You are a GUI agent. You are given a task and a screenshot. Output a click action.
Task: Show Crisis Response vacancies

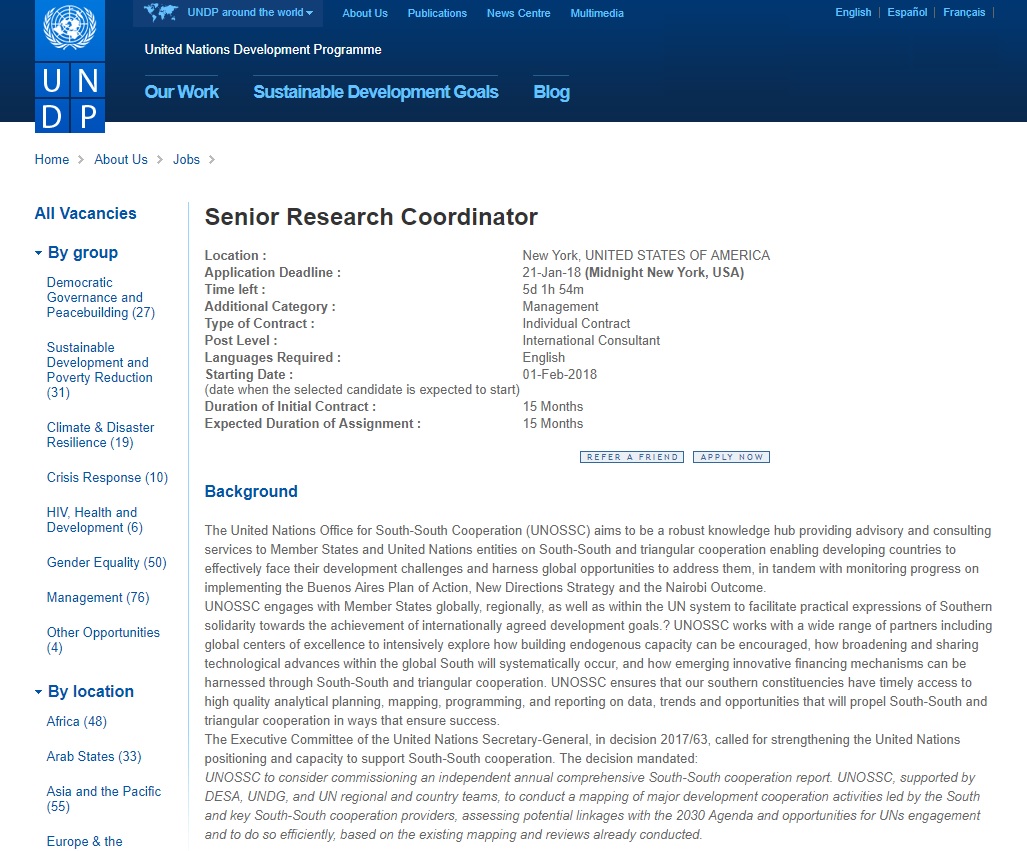coord(107,478)
